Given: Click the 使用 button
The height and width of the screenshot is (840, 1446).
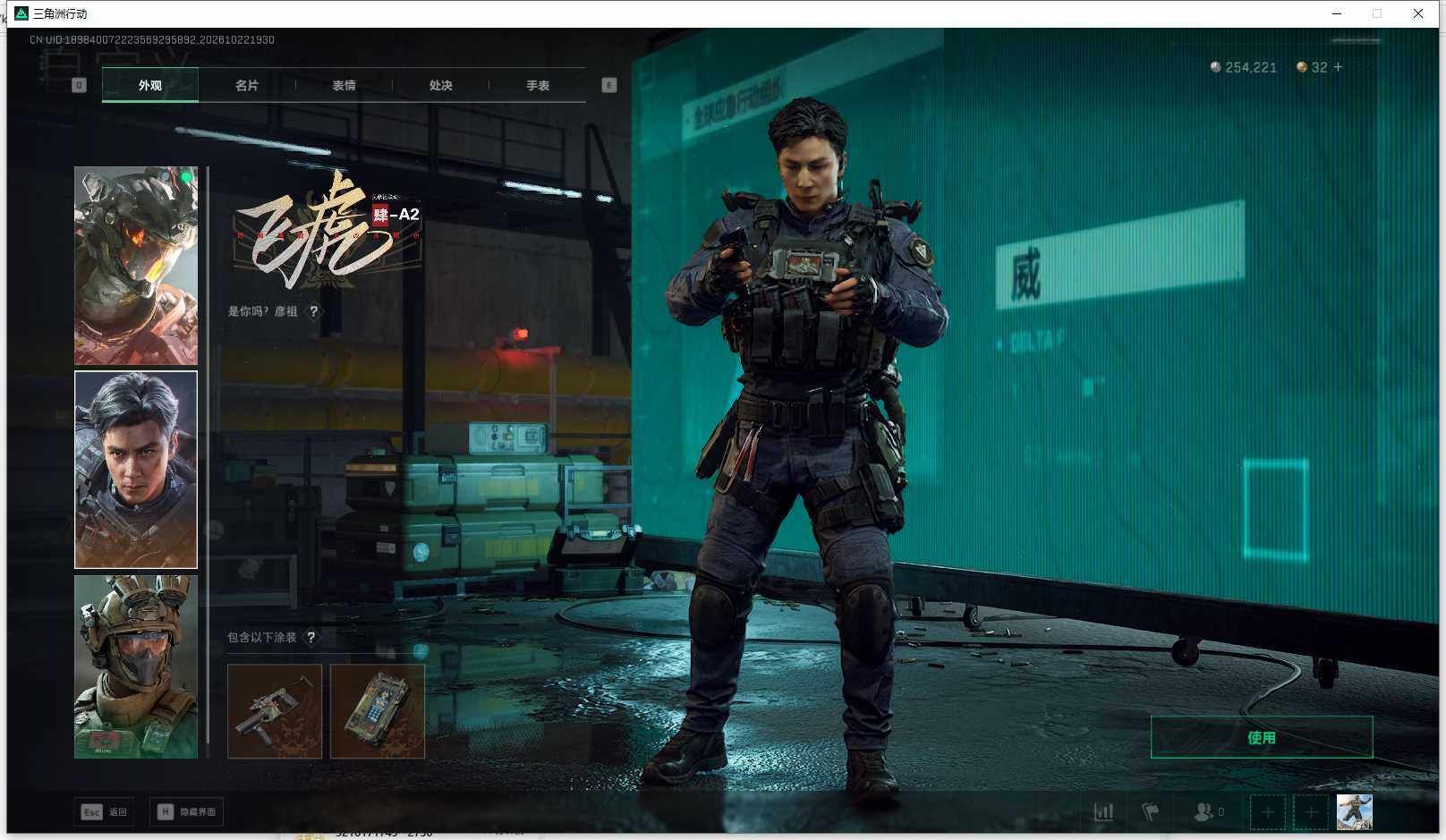Looking at the screenshot, I should (x=1262, y=737).
